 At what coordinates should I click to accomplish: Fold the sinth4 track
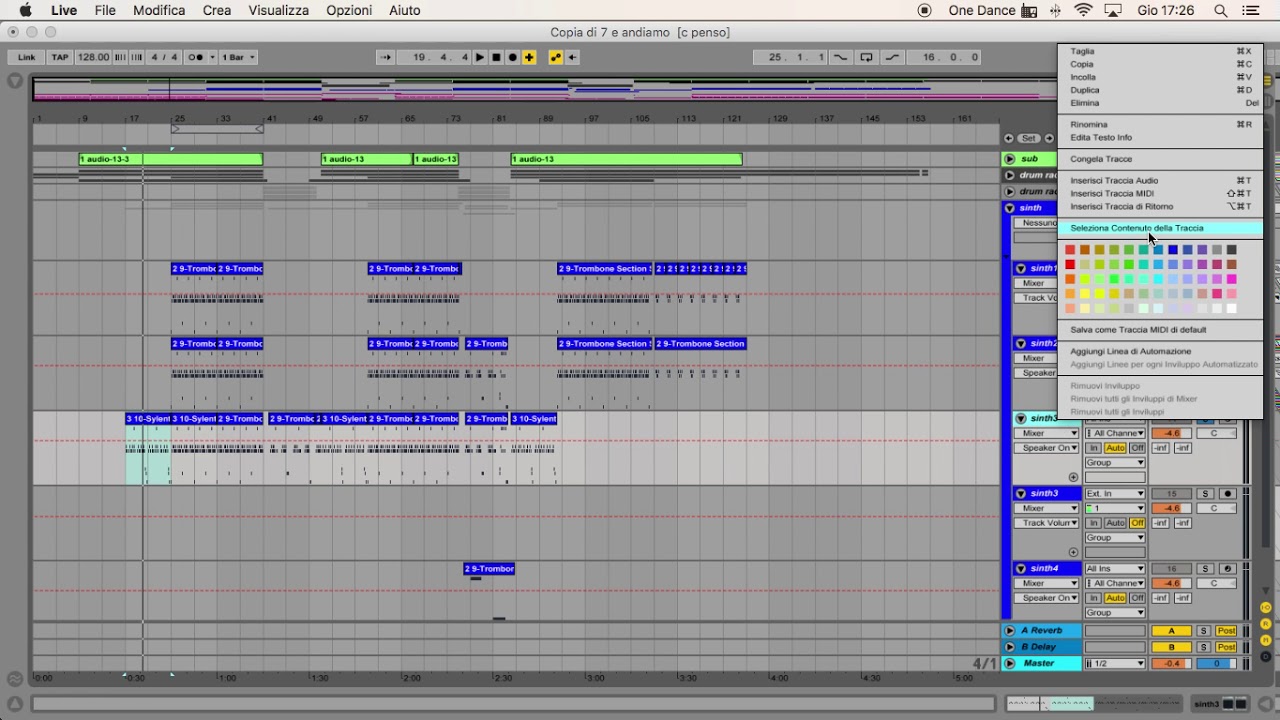pyautogui.click(x=1021, y=569)
